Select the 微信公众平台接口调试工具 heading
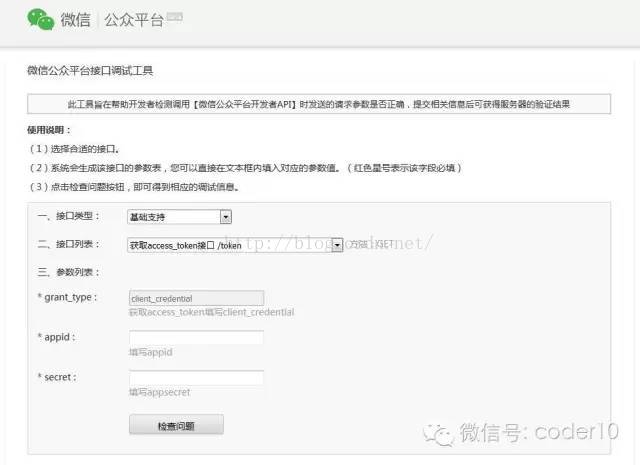The width and height of the screenshot is (640, 465). click(x=90, y=71)
